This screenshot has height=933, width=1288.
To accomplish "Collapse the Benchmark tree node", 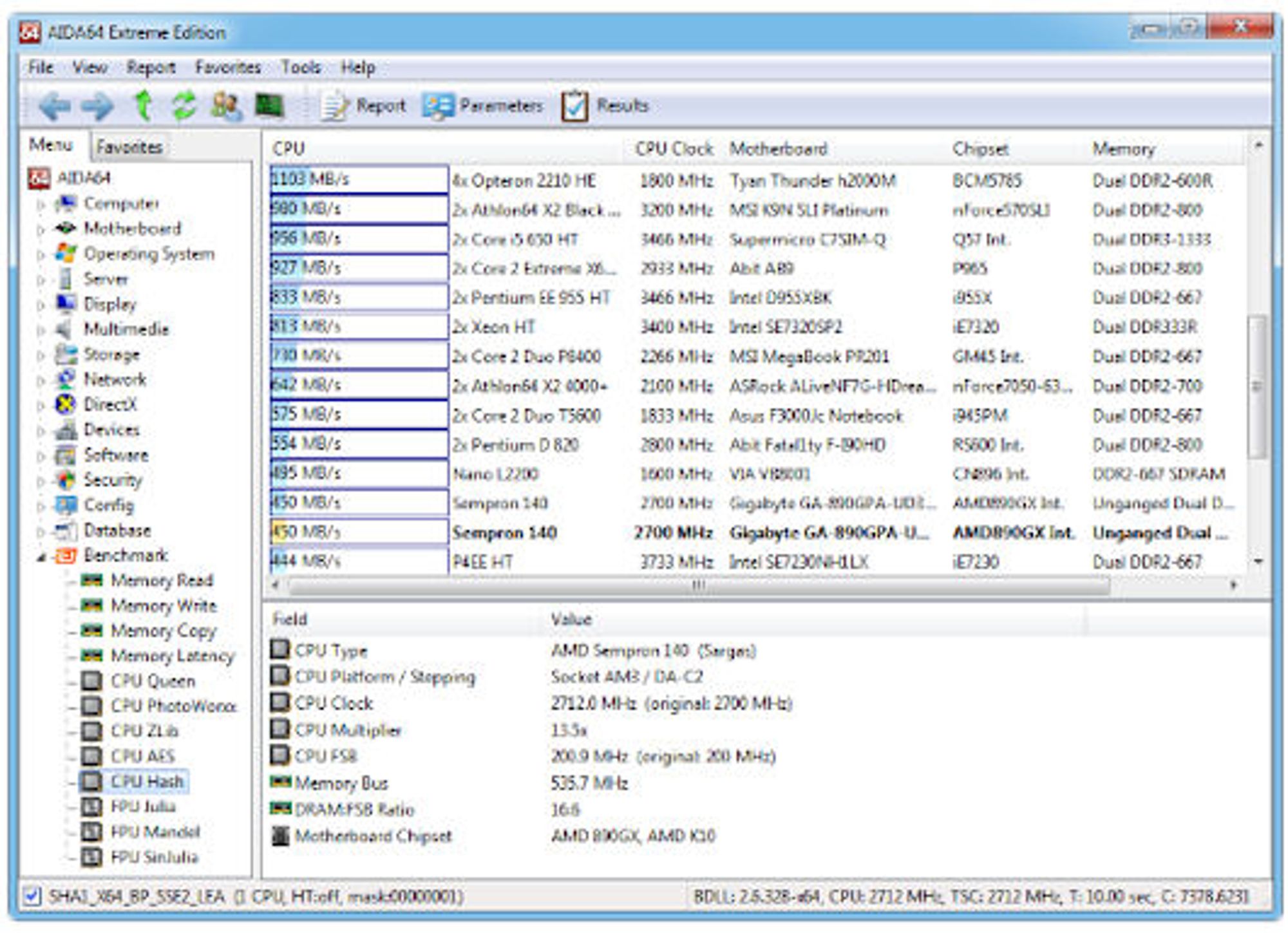I will pos(41,558).
